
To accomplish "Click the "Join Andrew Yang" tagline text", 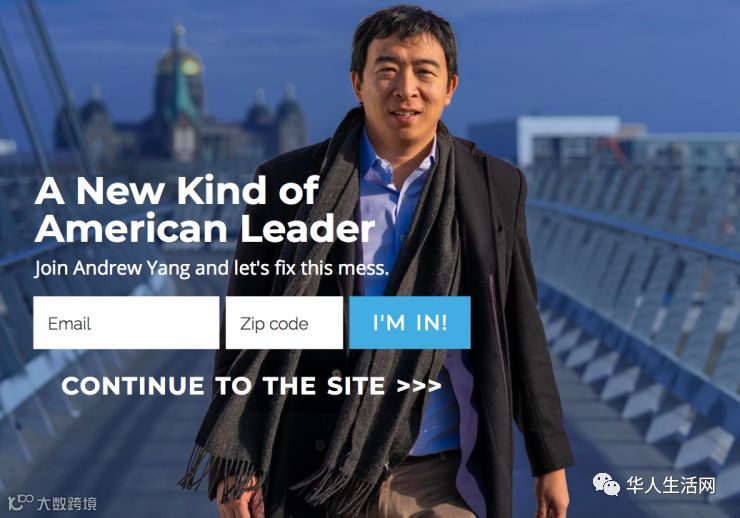I will point(111,268).
